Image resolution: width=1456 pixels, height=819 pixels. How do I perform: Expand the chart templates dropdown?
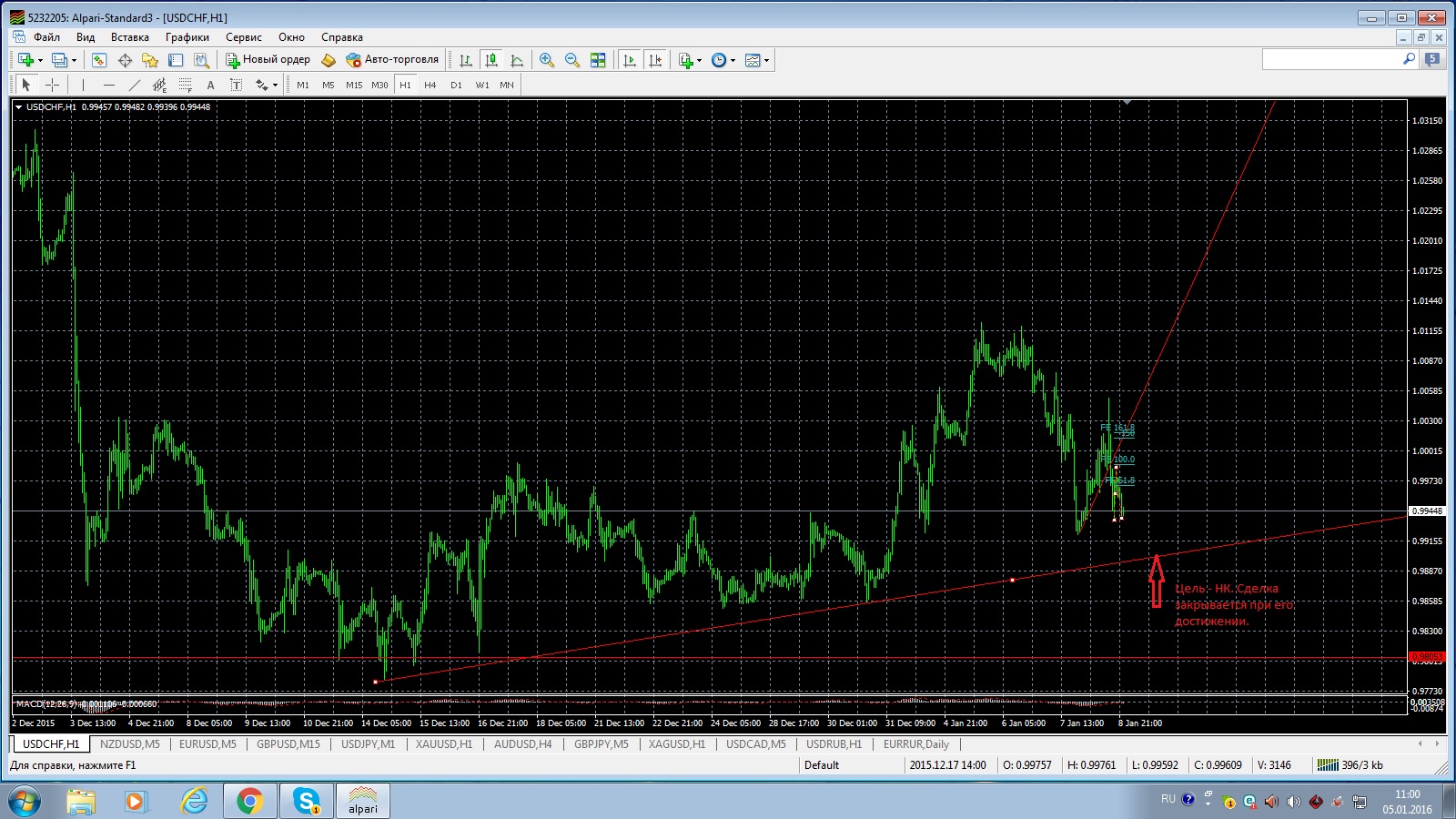point(767,60)
